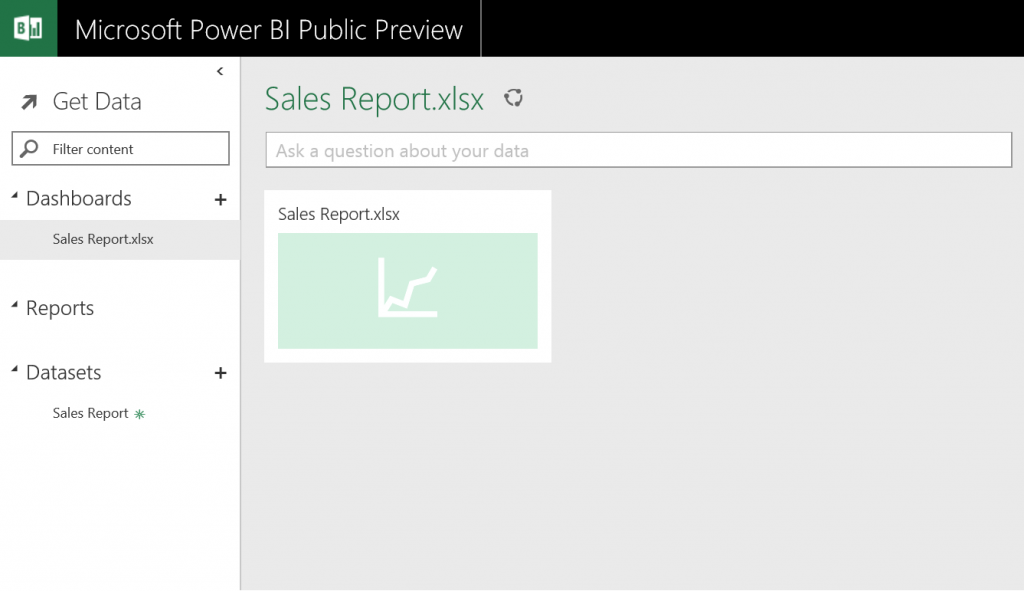Click the Get Data arrow icon
Image resolution: width=1024 pixels, height=591 pixels.
(30, 102)
